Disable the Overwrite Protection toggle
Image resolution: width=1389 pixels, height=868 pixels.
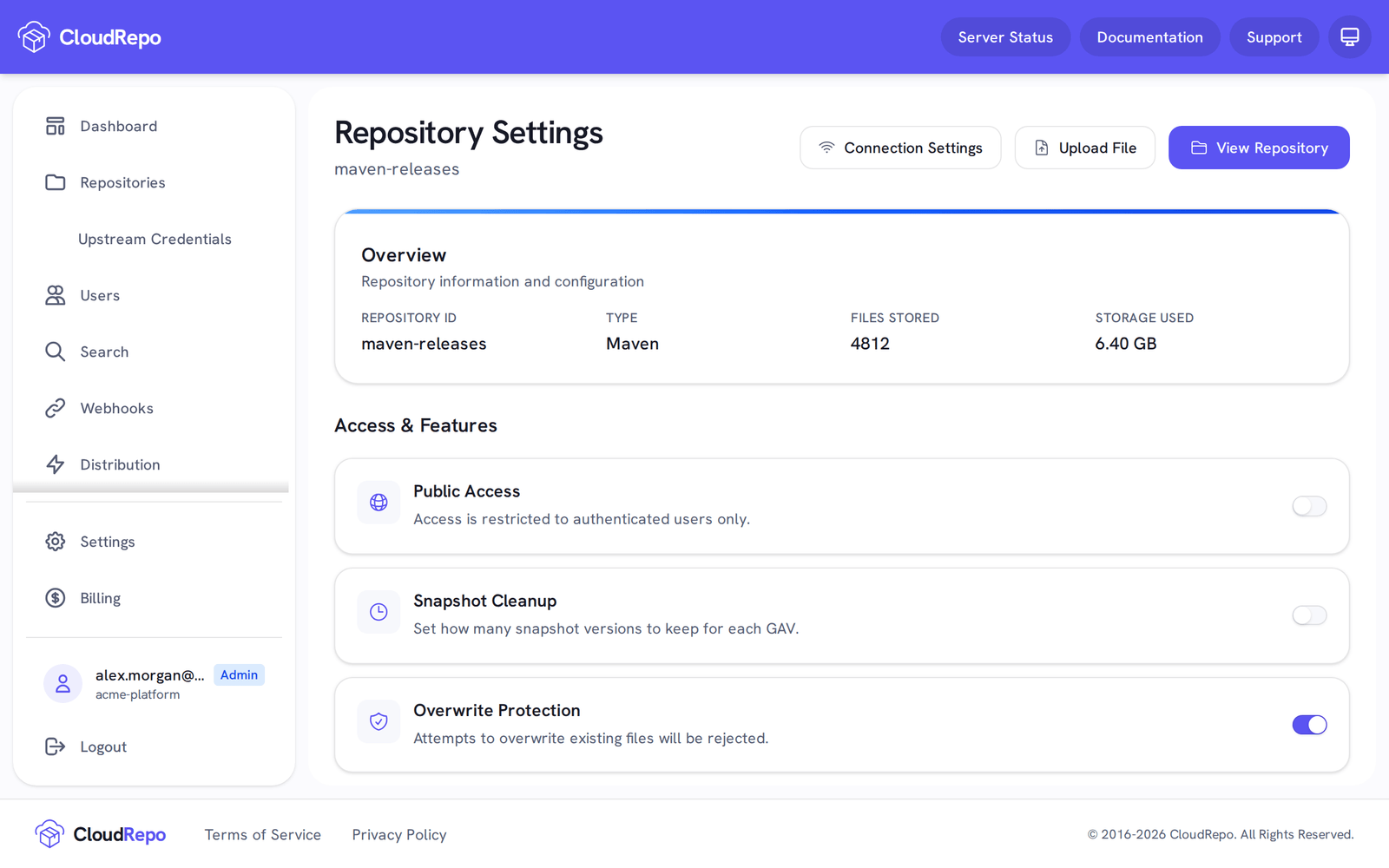(x=1309, y=725)
